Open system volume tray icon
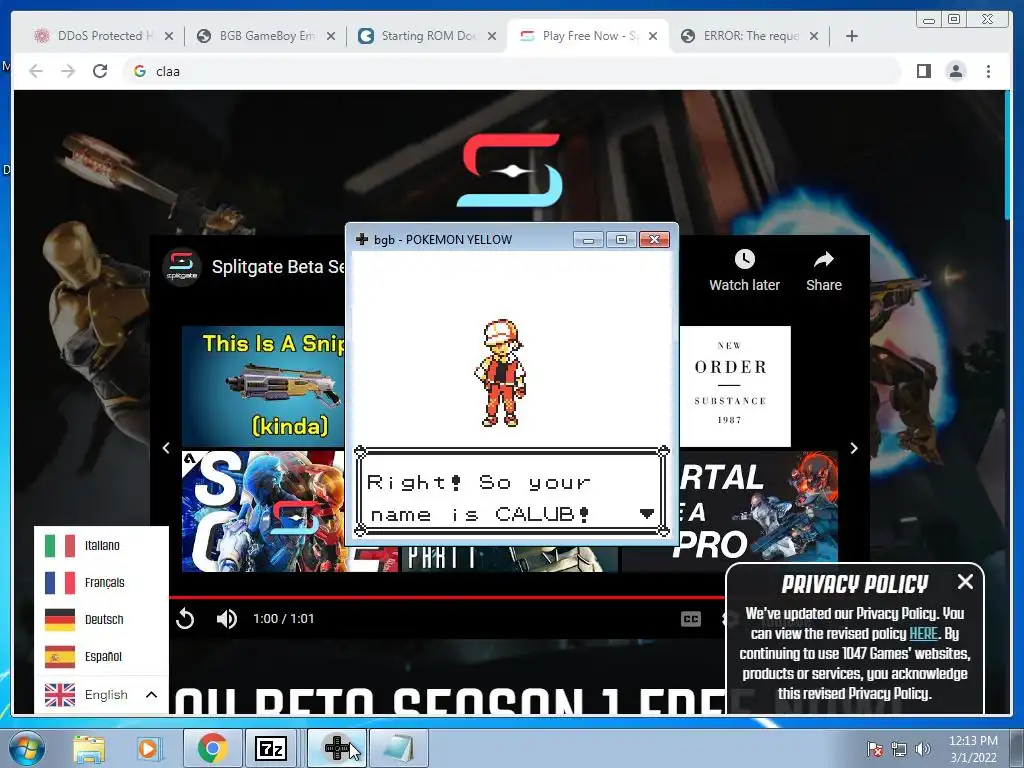This screenshot has width=1024, height=768. [923, 749]
